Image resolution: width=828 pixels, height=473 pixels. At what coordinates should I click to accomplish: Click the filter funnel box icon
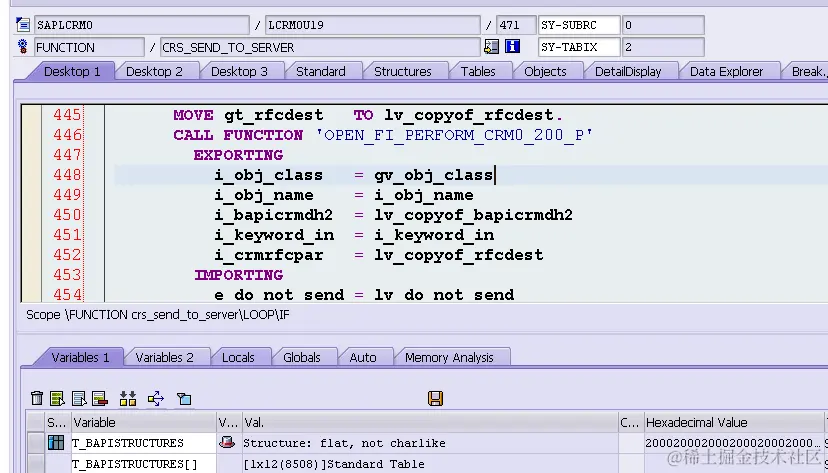[x=184, y=399]
